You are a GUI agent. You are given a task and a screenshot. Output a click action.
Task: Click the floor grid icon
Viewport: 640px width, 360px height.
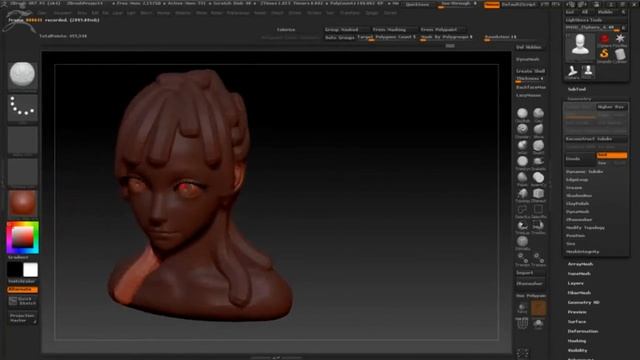[x=522, y=324]
